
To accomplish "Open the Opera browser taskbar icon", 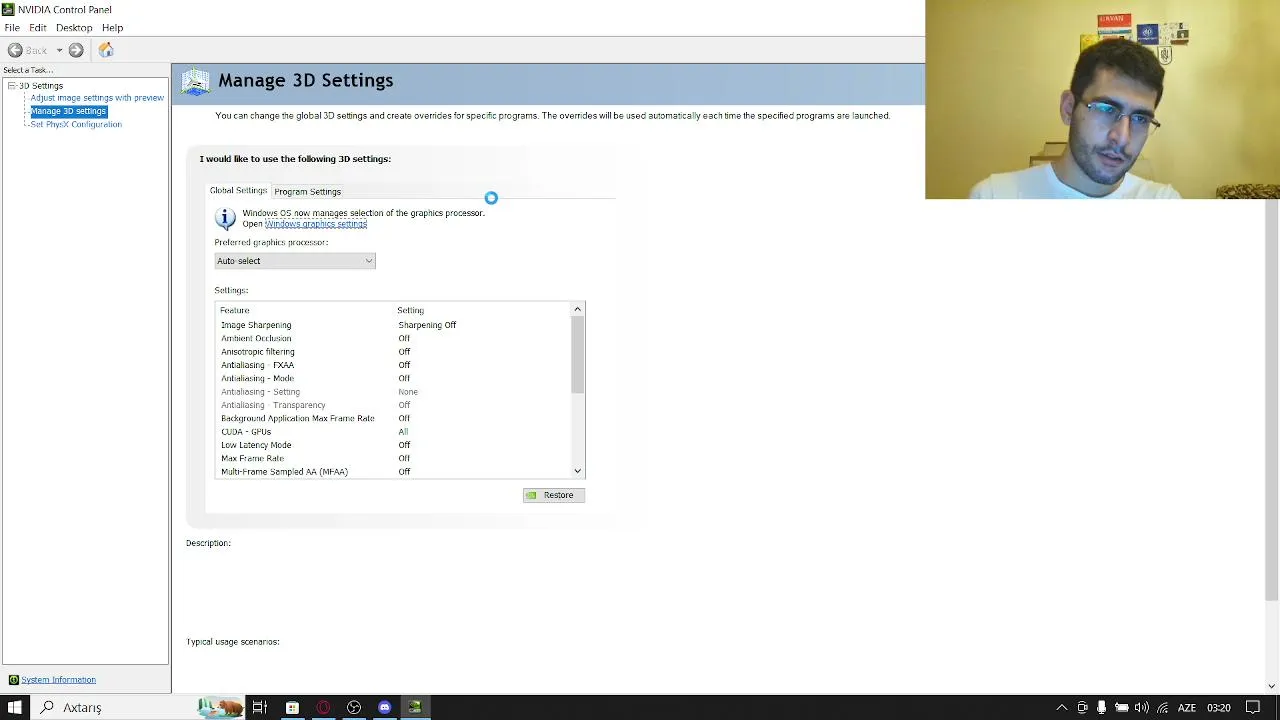I will pyautogui.click(x=323, y=707).
